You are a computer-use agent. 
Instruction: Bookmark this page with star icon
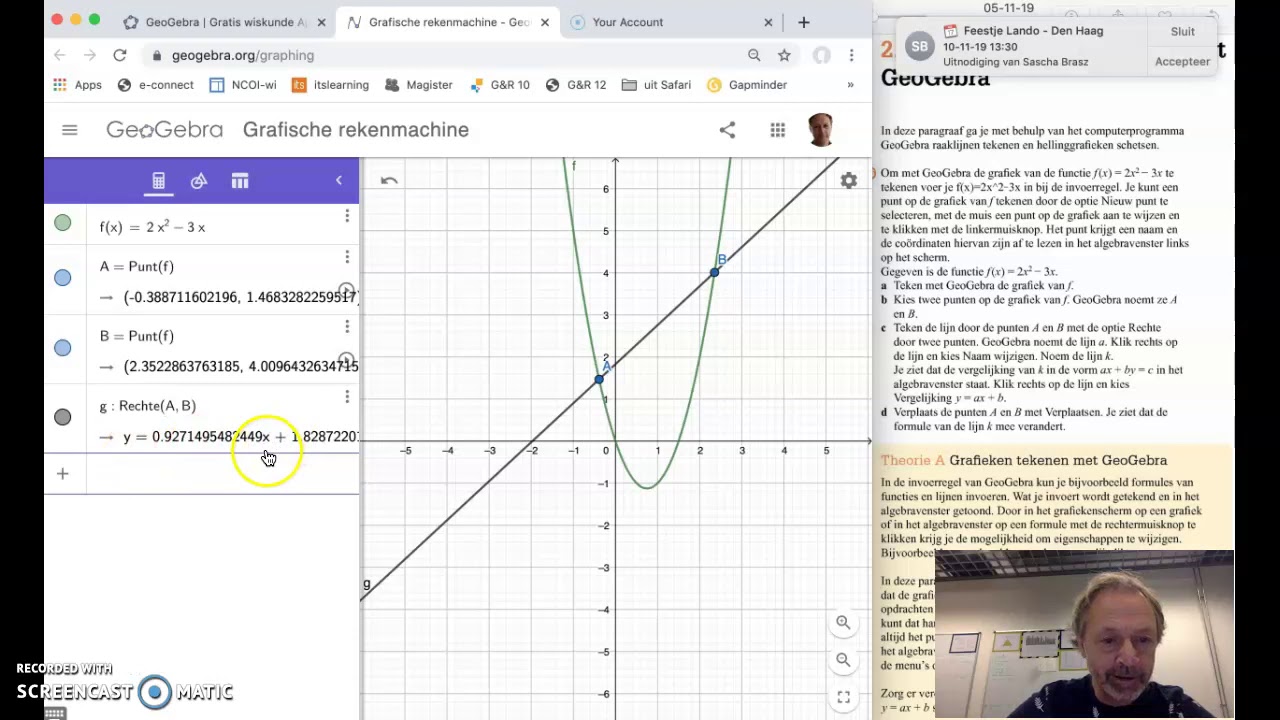click(x=784, y=56)
